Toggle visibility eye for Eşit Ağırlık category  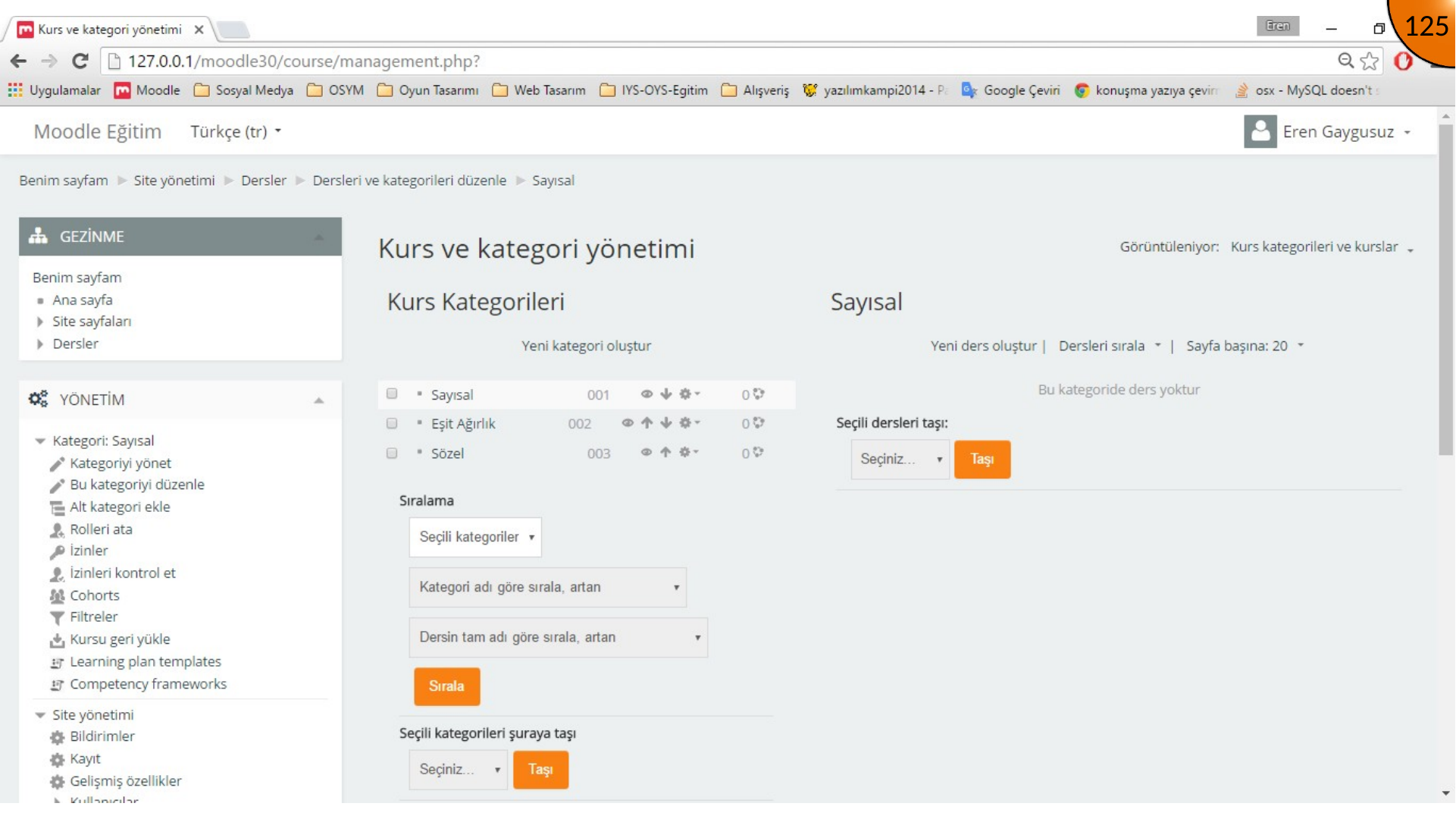(628, 423)
